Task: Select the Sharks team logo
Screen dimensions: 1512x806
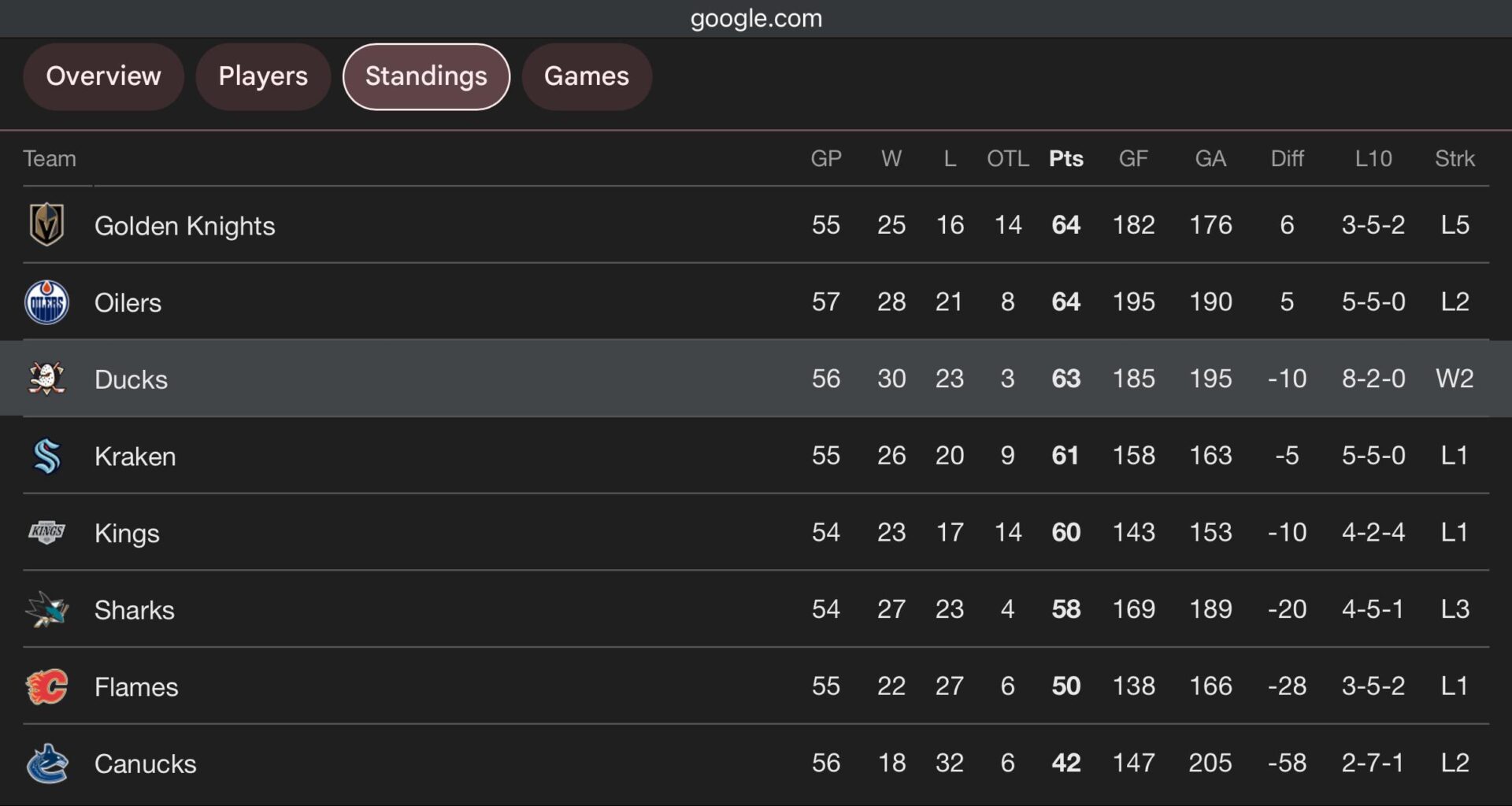Action: [x=46, y=609]
